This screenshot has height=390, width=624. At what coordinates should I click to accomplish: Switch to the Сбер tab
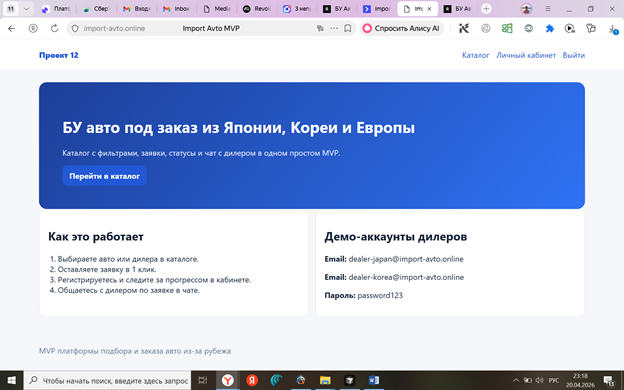pyautogui.click(x=96, y=9)
